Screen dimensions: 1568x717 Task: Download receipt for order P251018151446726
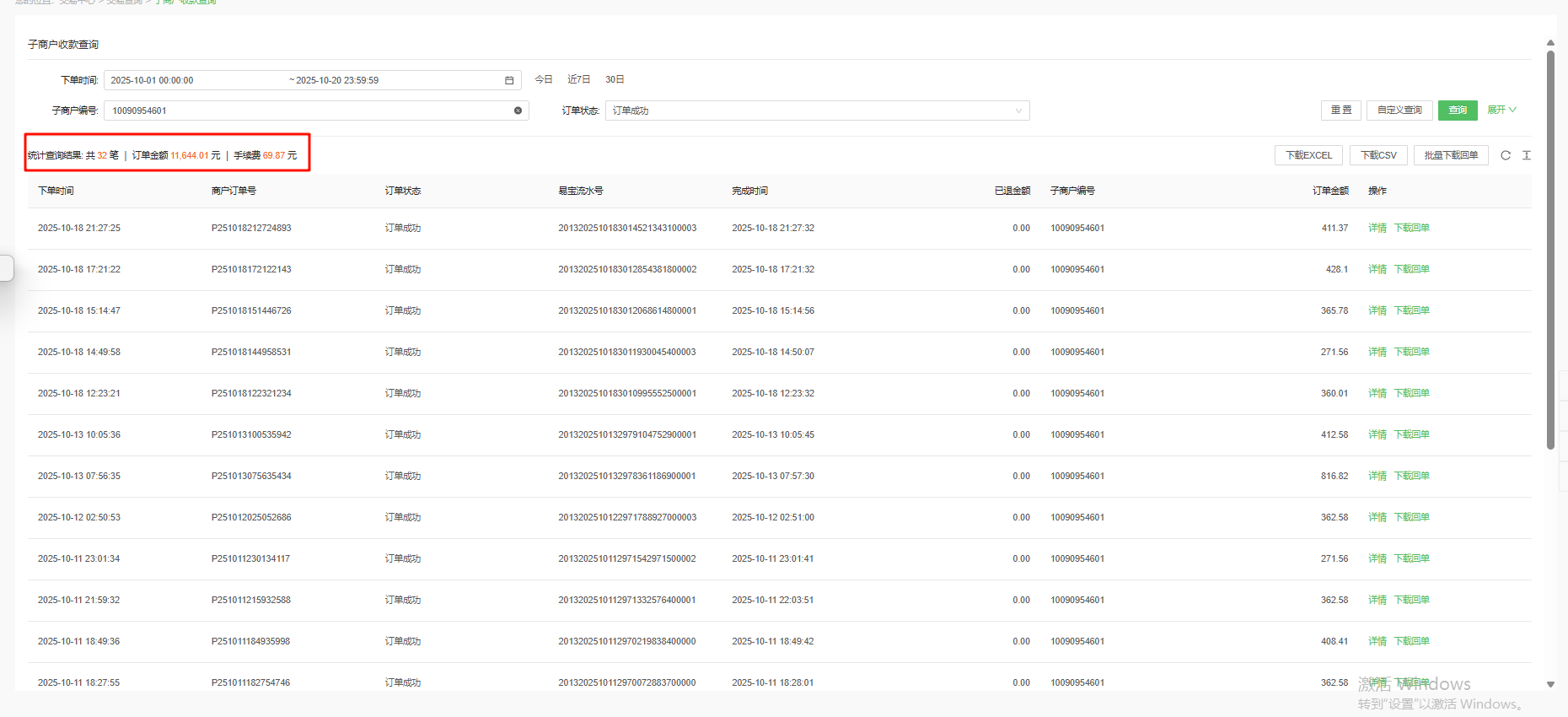click(1411, 310)
